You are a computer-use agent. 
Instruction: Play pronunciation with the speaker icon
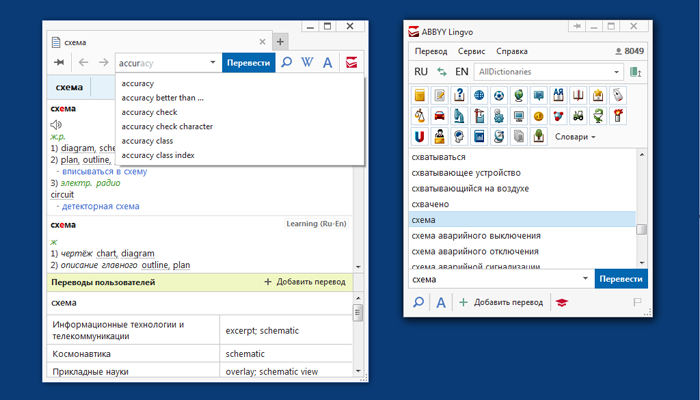pos(56,125)
